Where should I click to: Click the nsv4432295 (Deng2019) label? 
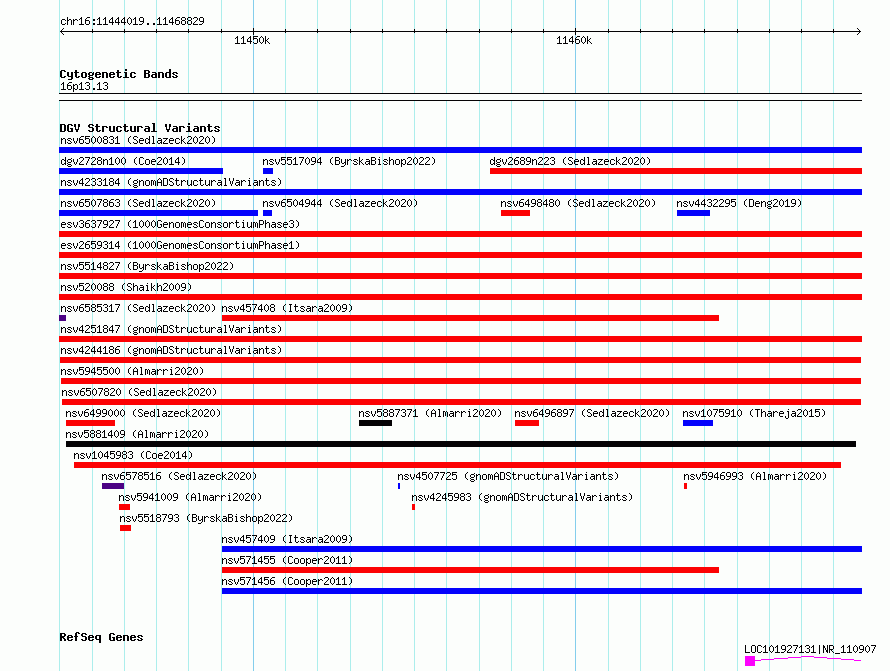pos(739,203)
